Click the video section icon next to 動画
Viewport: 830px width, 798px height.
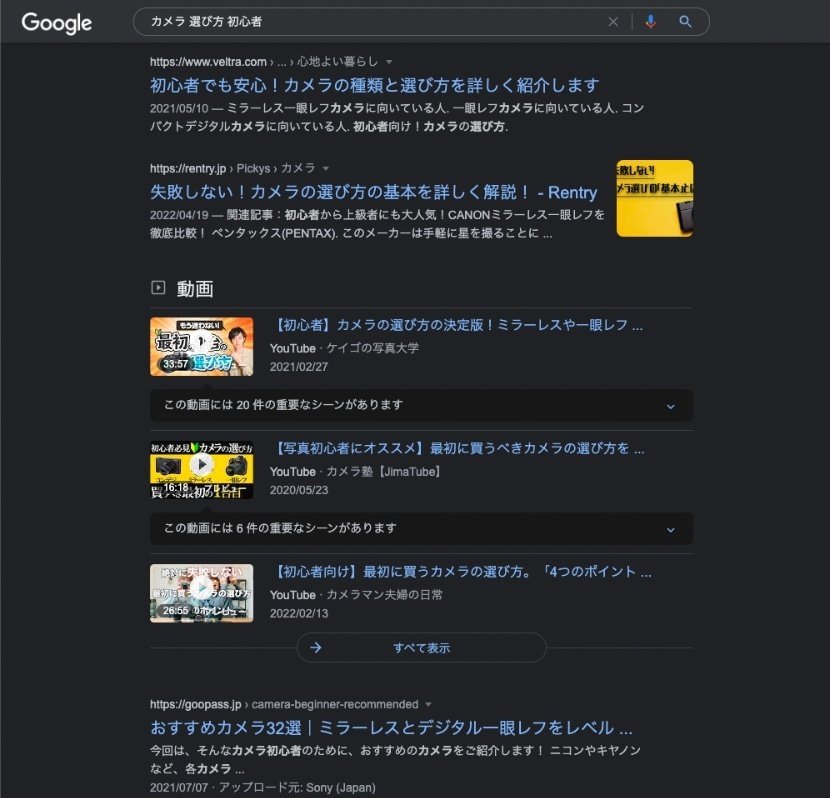(x=159, y=287)
